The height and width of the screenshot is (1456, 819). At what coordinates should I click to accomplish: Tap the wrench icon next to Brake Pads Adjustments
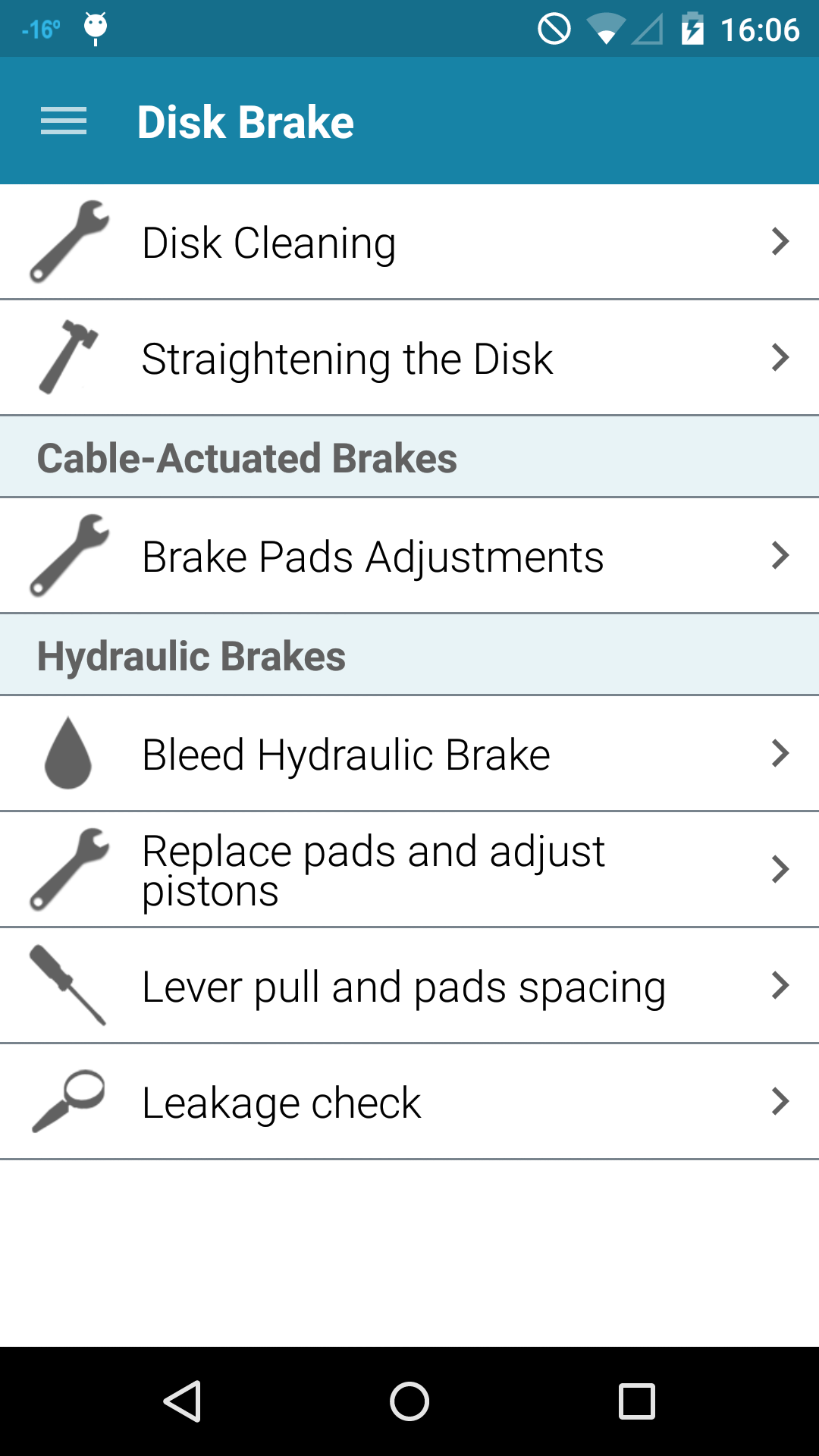68,555
